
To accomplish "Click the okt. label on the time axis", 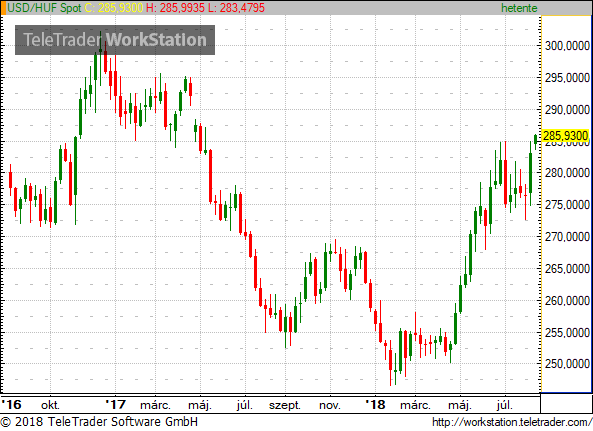I will [x=50, y=405].
